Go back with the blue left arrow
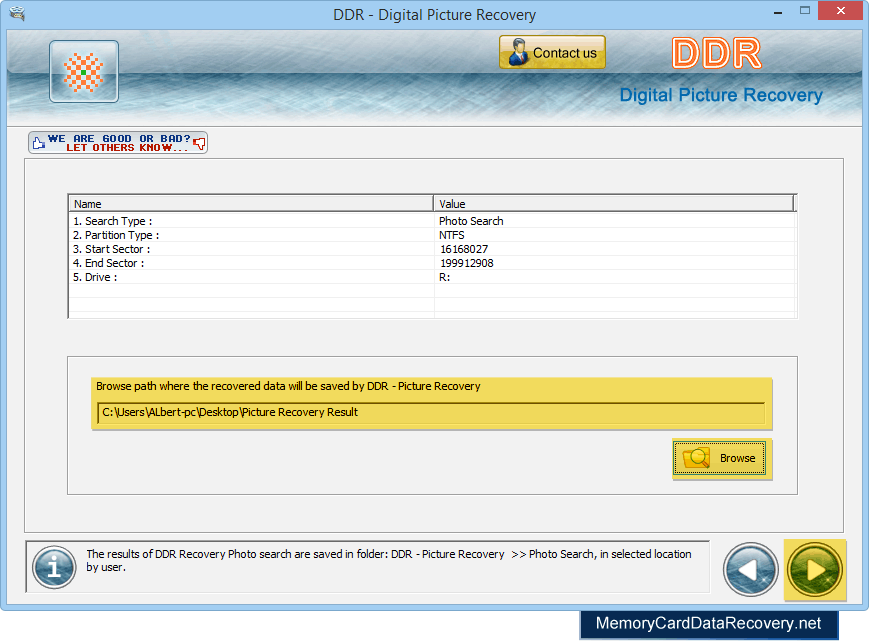Image resolution: width=869 pixels, height=641 pixels. 750,570
